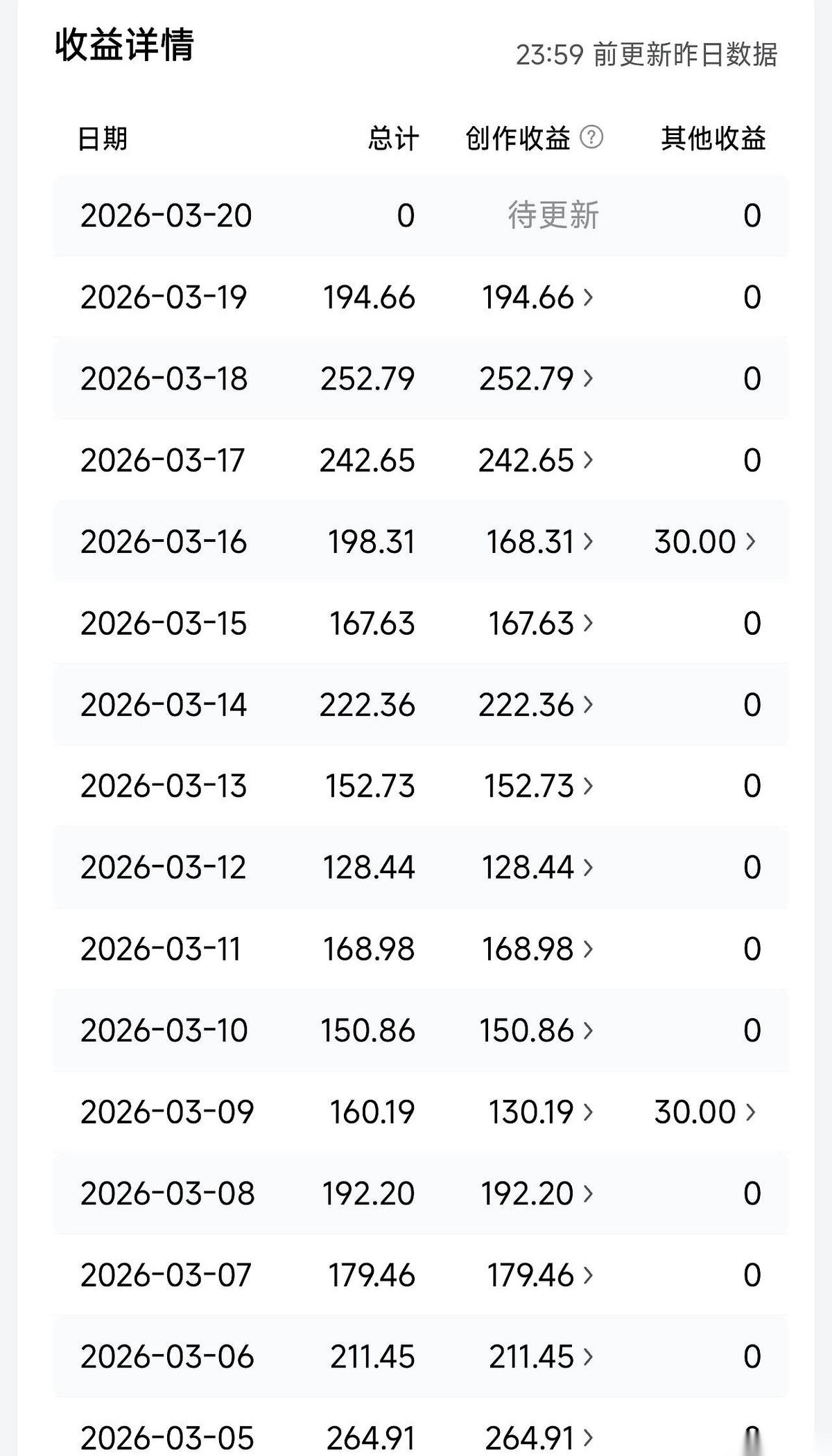Click the 总计 column header
This screenshot has width=832, height=1456.
click(x=393, y=138)
